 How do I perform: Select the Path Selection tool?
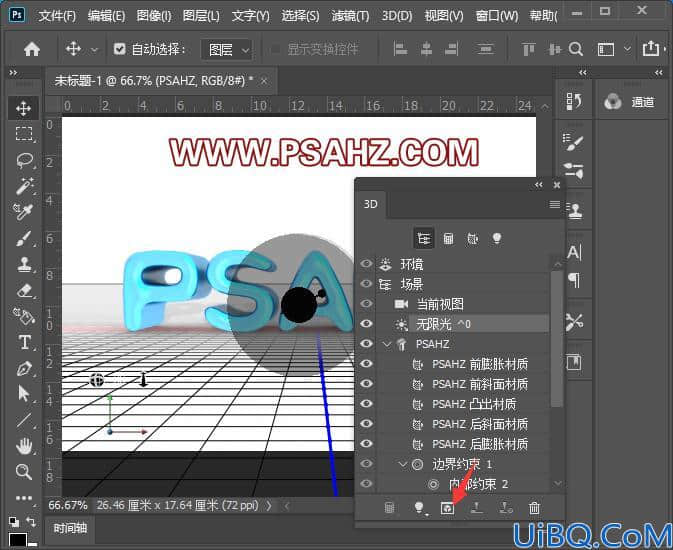24,394
